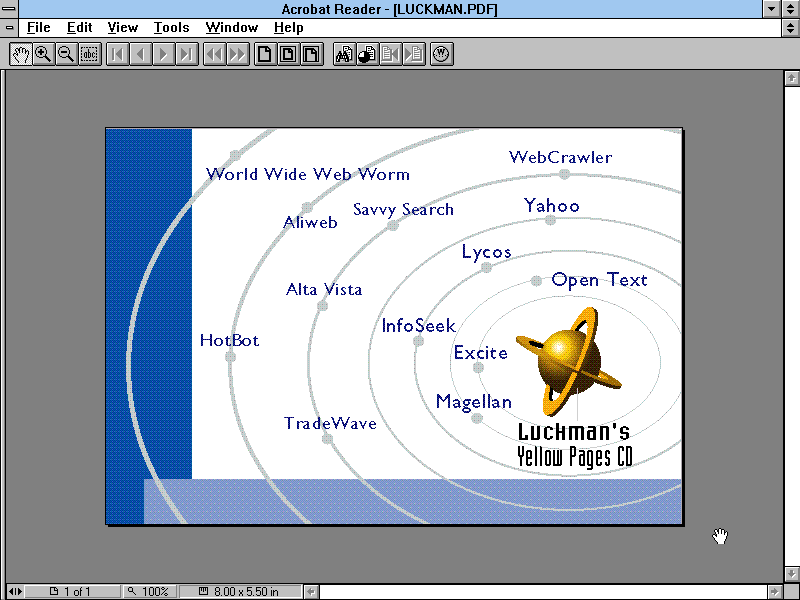The height and width of the screenshot is (600, 800).
Task: Open the Edit menu
Action: [80, 28]
